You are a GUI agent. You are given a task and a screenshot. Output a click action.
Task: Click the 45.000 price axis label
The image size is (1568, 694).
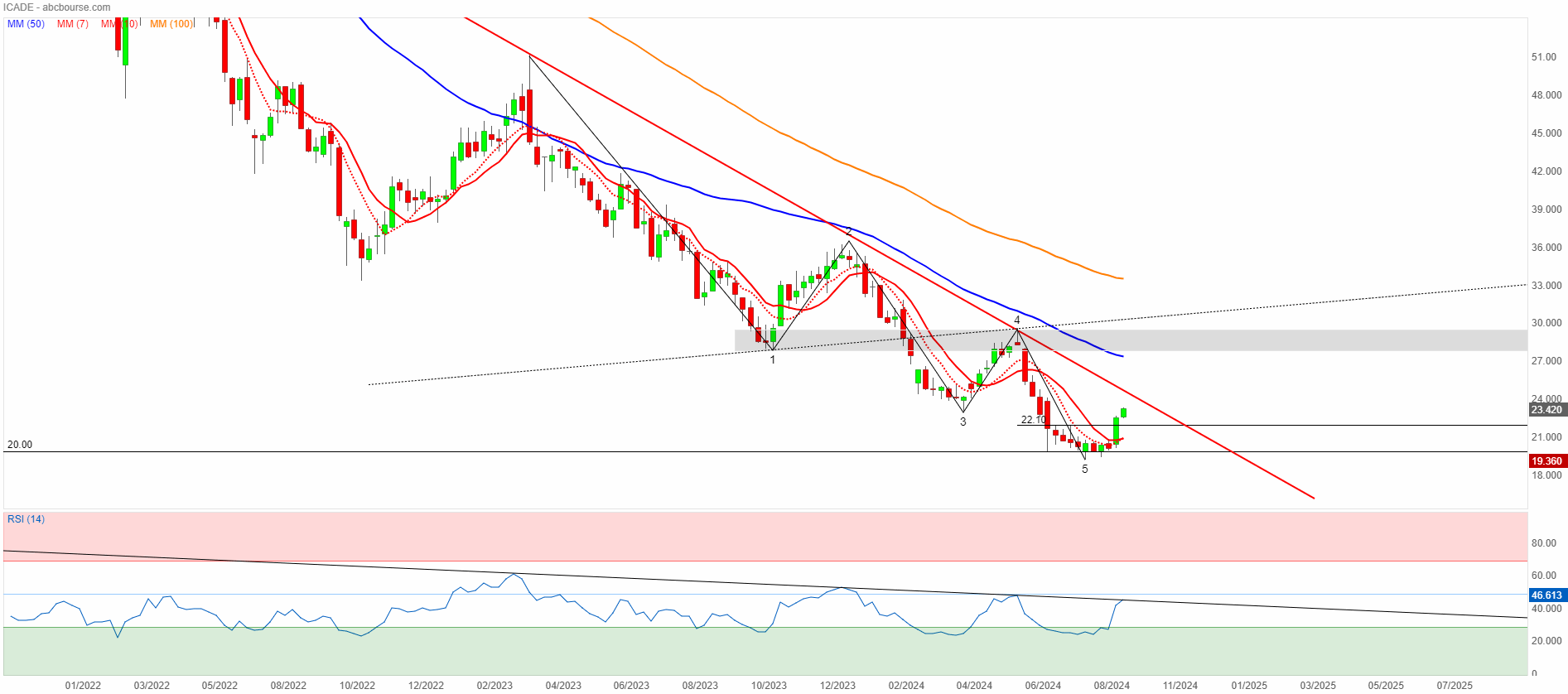pyautogui.click(x=1546, y=133)
